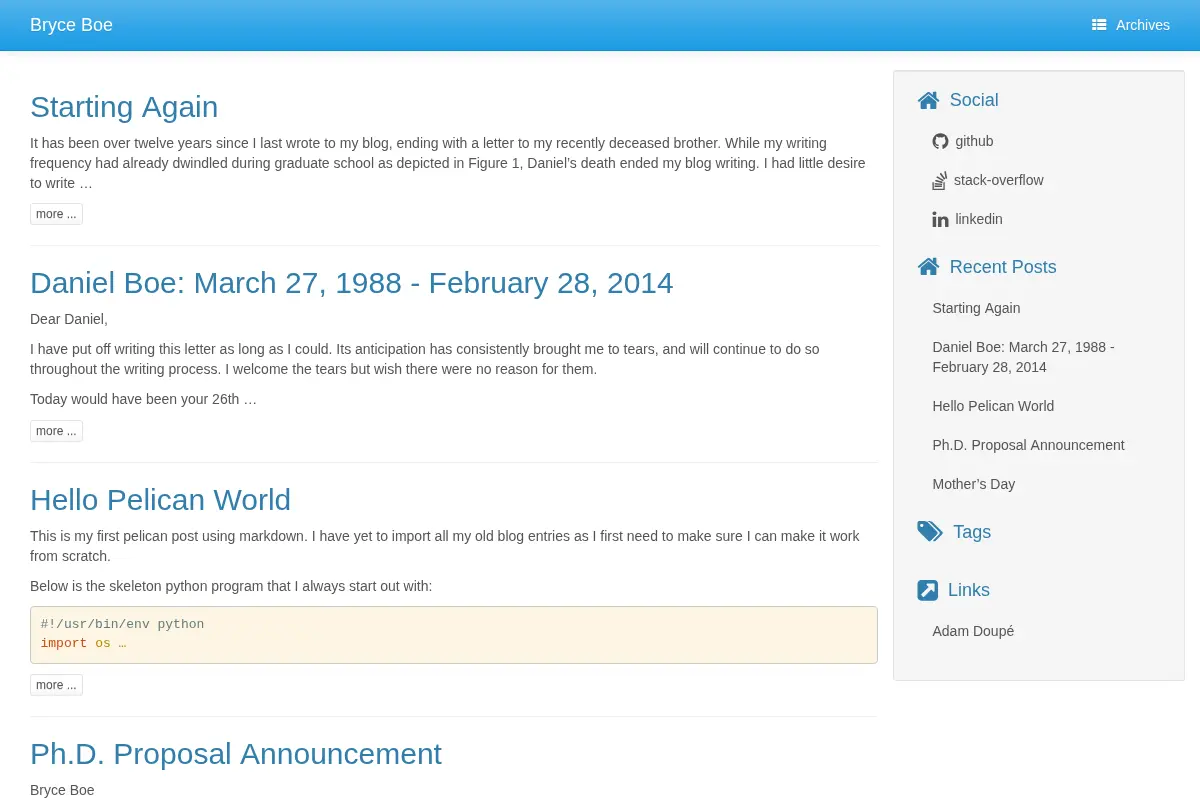Click the LinkedIn icon in sidebar
The image size is (1200, 800).
click(x=940, y=219)
